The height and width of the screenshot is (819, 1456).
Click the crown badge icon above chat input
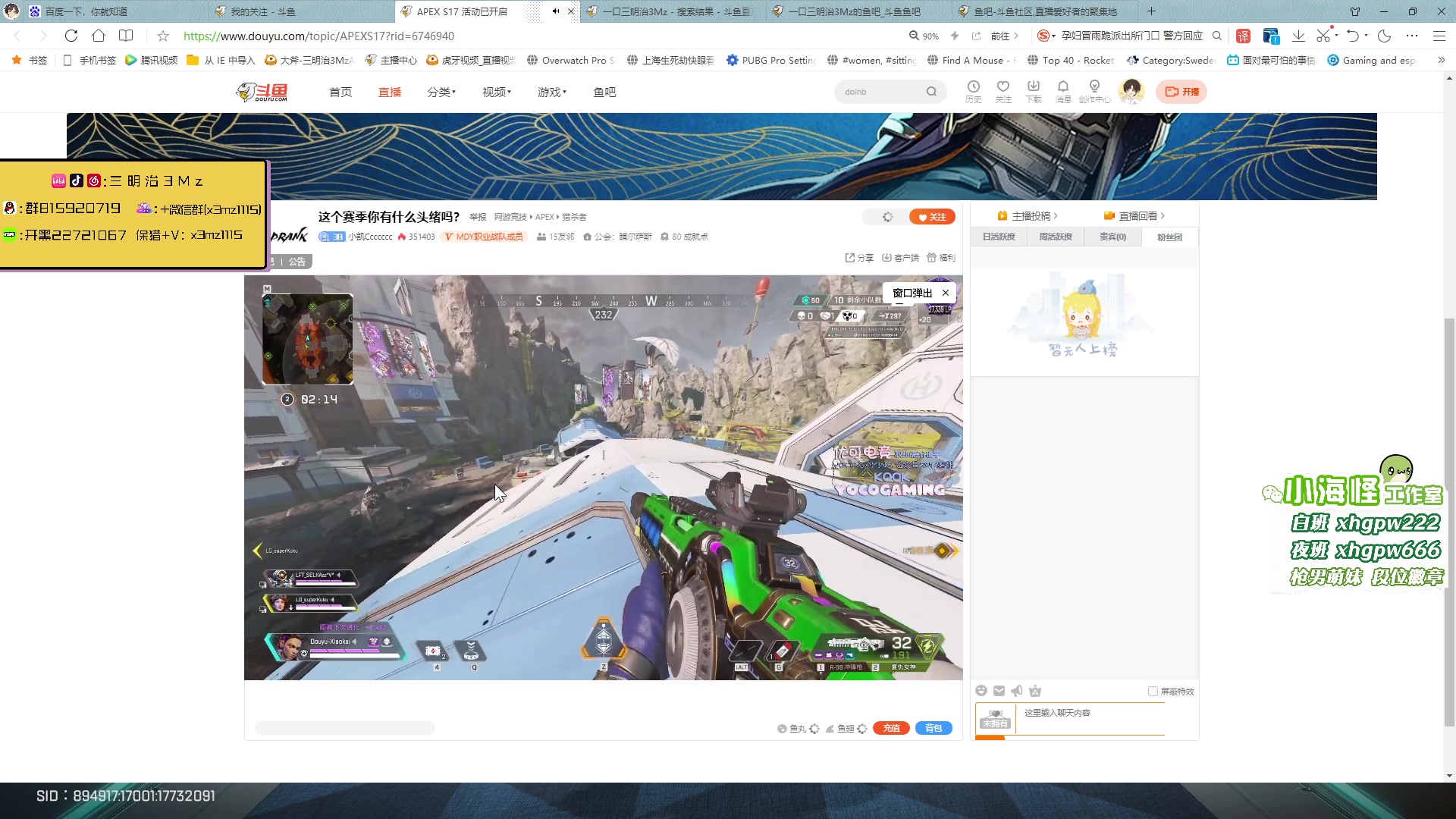point(1035,691)
